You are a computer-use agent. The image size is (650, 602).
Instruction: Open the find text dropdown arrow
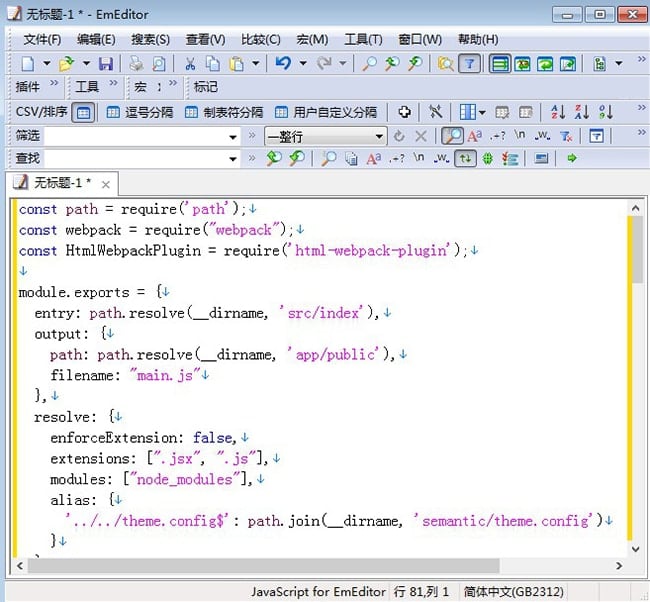coord(233,159)
